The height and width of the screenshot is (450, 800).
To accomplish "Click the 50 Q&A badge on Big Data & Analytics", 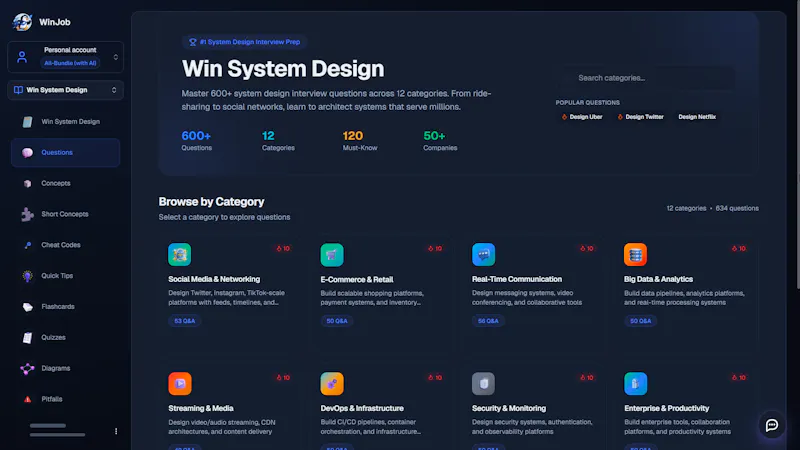I will [640, 321].
